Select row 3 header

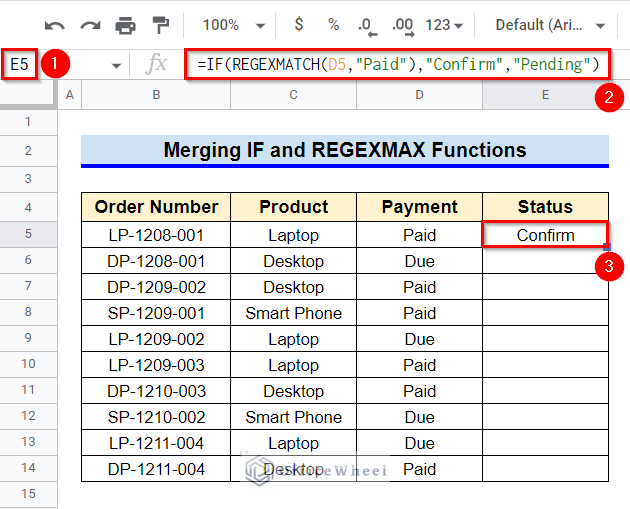click(28, 179)
